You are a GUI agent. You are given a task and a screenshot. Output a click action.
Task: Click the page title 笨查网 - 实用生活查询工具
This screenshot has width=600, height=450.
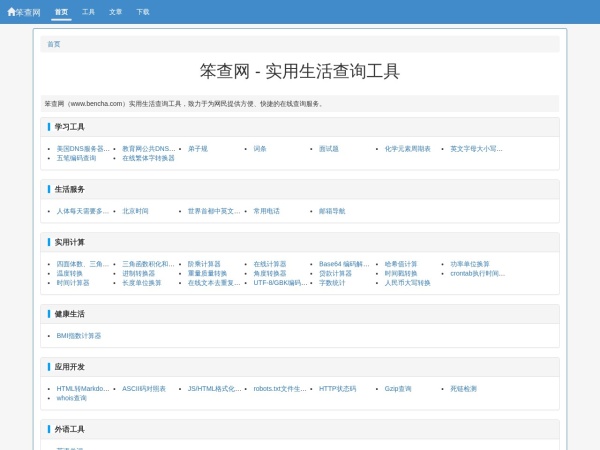pos(300,72)
